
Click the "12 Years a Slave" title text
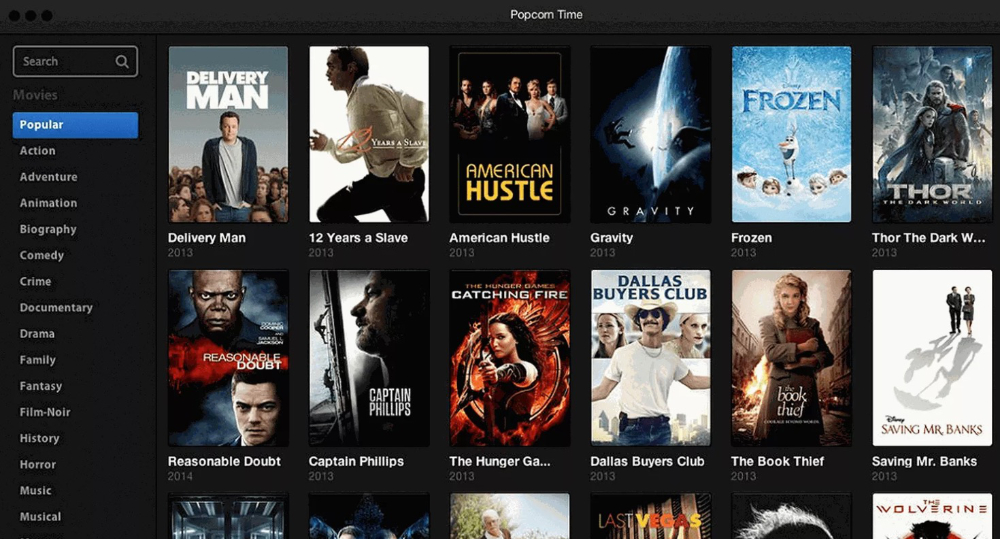pyautogui.click(x=358, y=238)
